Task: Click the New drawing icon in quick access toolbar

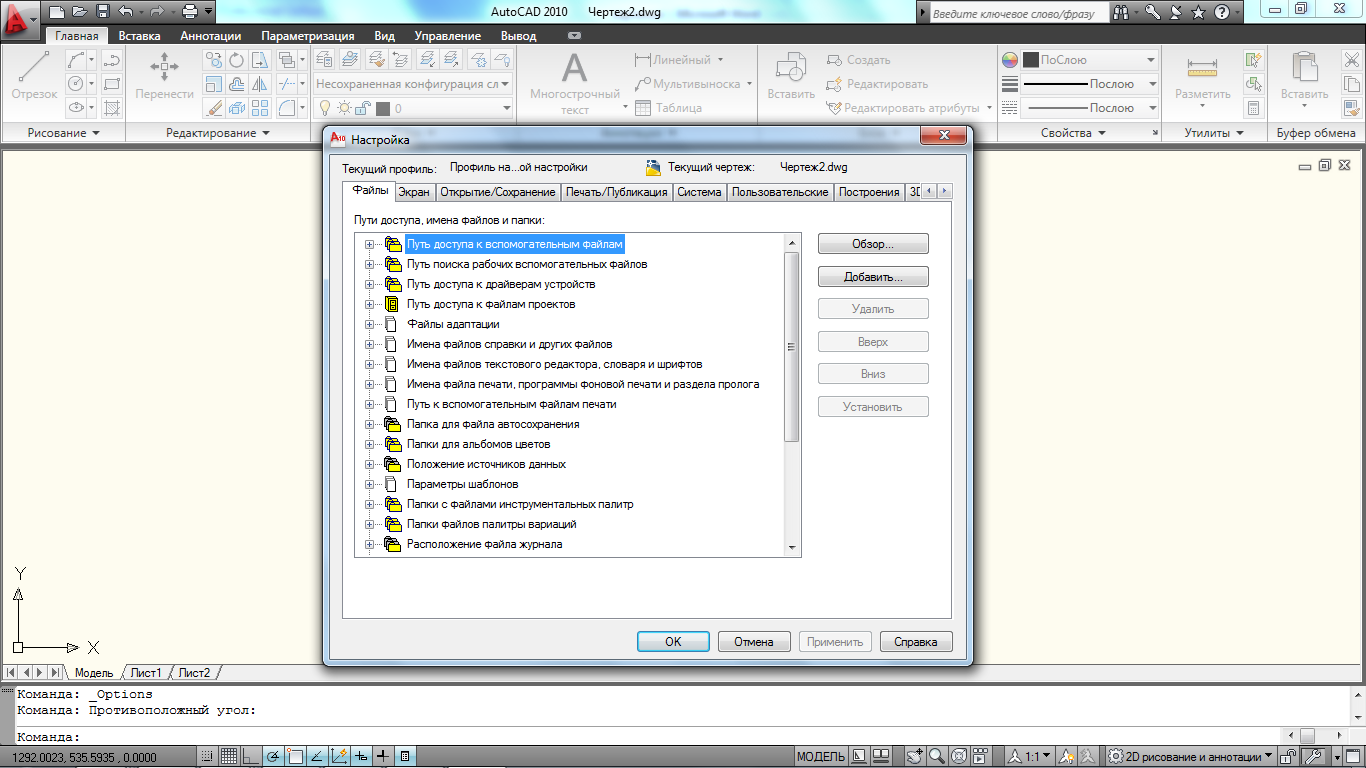Action: pyautogui.click(x=57, y=12)
